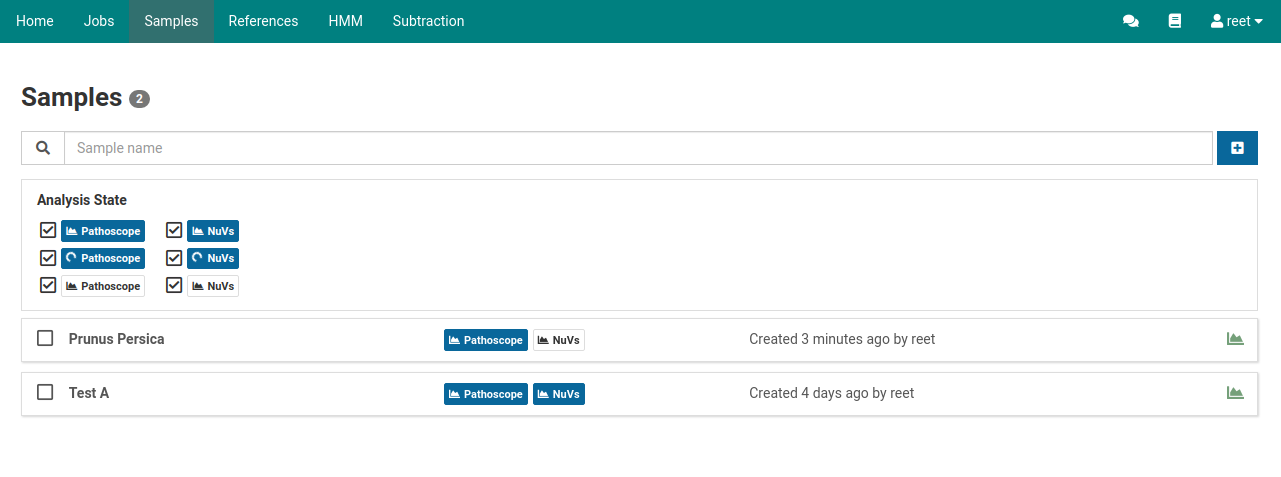Open the Test A sample
The height and width of the screenshot is (477, 1281).
click(x=89, y=393)
